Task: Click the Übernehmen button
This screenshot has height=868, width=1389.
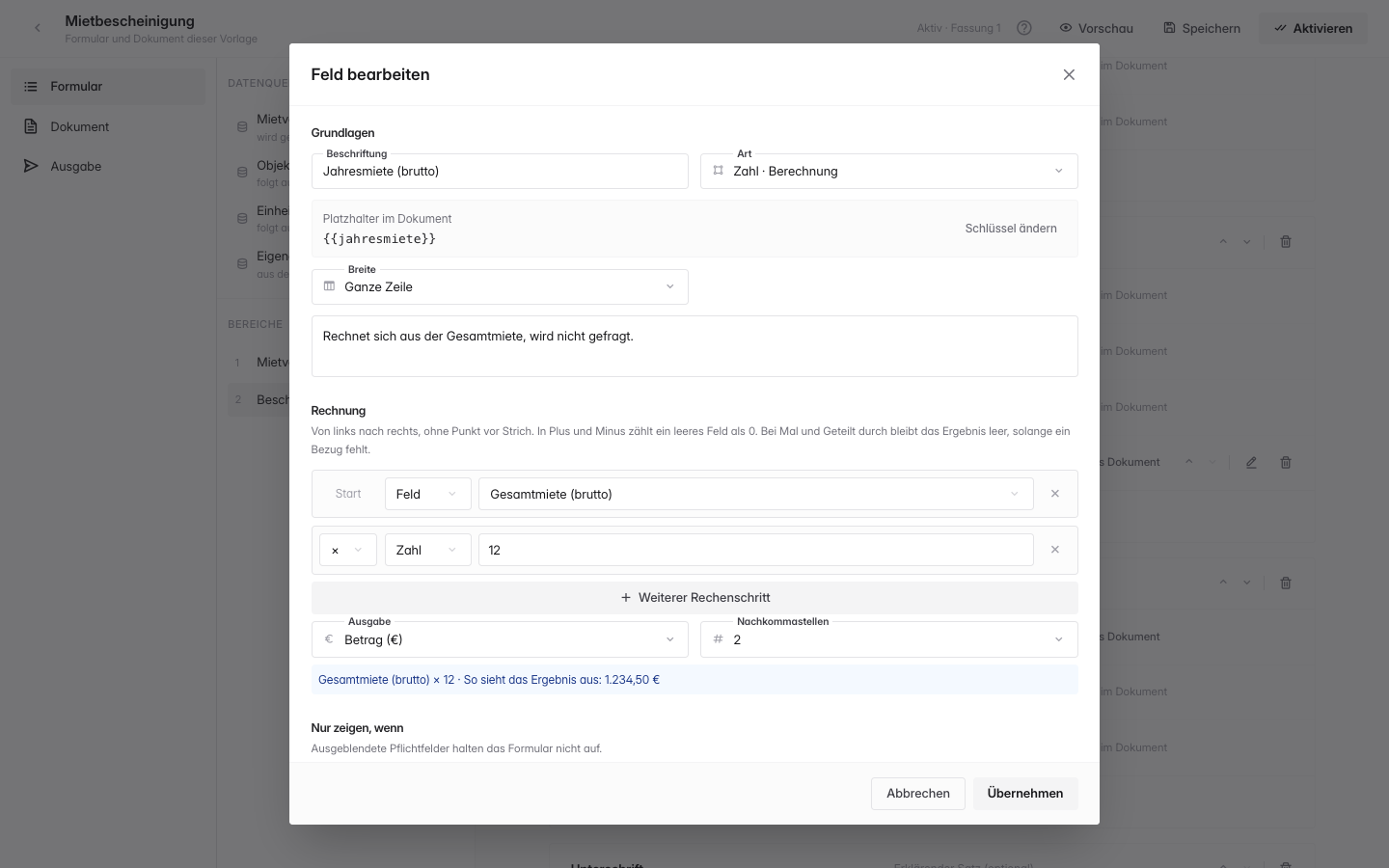Action: 1025,794
